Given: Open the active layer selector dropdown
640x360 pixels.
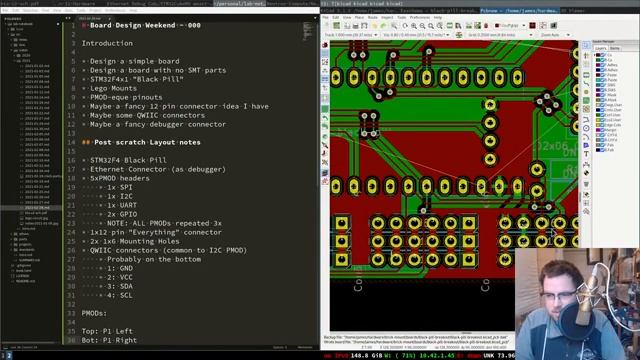Looking at the screenshot, I should 510,25.
